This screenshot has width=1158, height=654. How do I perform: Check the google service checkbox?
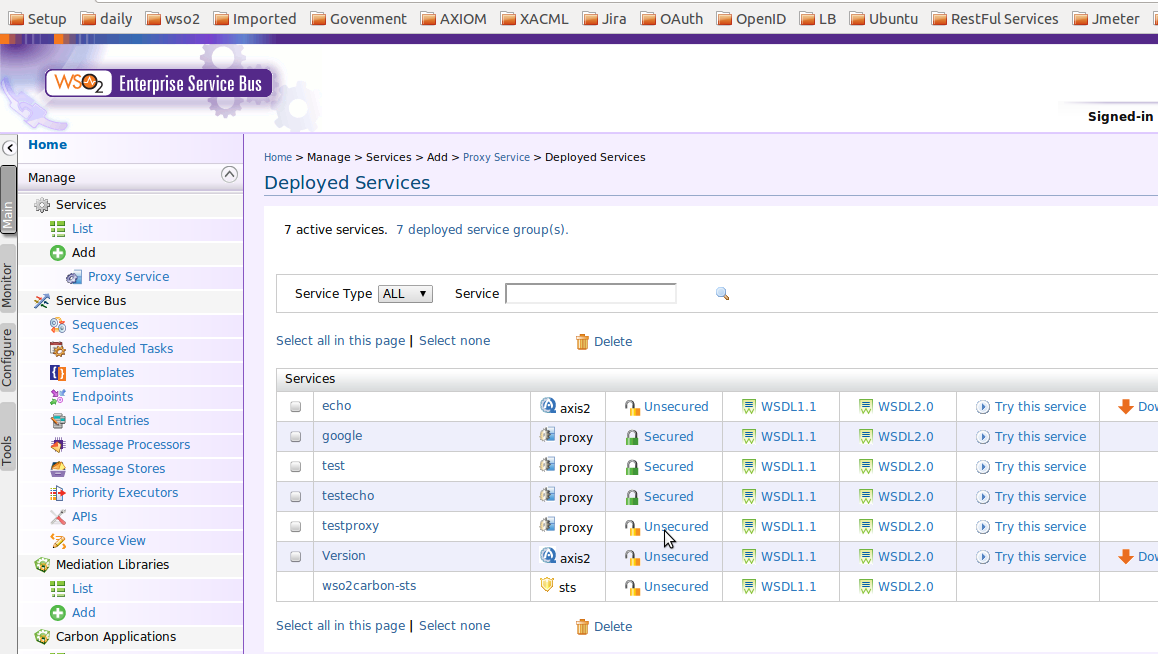click(x=295, y=437)
